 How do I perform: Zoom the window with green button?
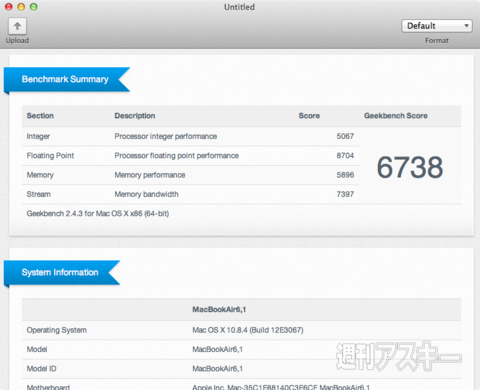(x=34, y=7)
